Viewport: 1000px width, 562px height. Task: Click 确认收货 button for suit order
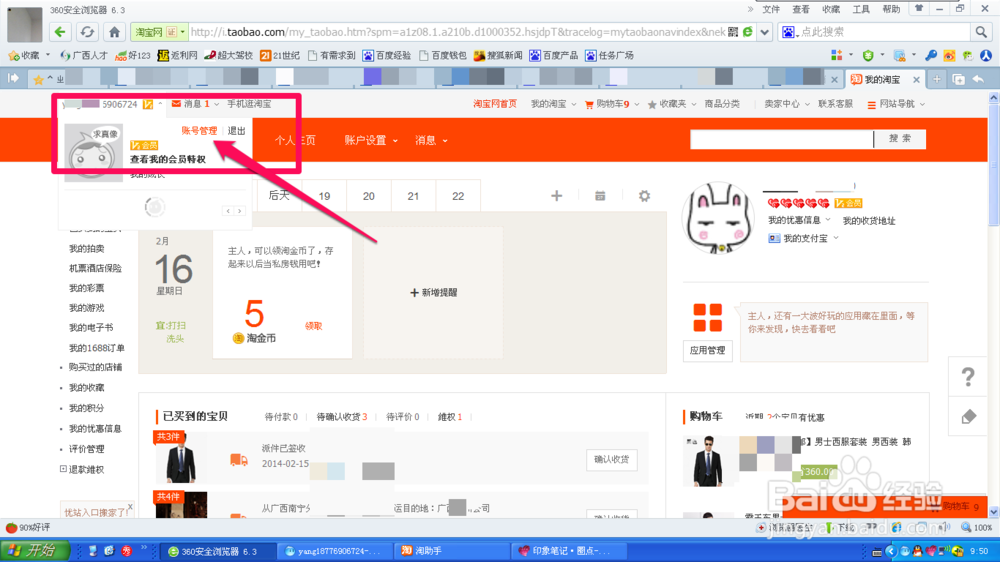[611, 459]
